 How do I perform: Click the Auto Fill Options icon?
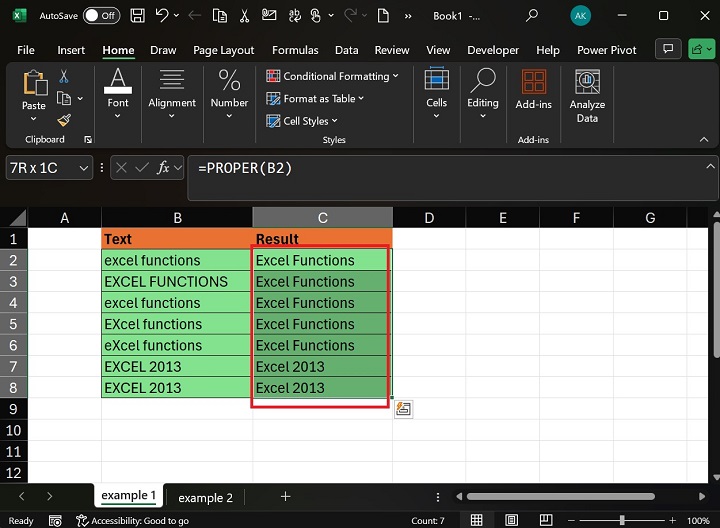[x=404, y=408]
